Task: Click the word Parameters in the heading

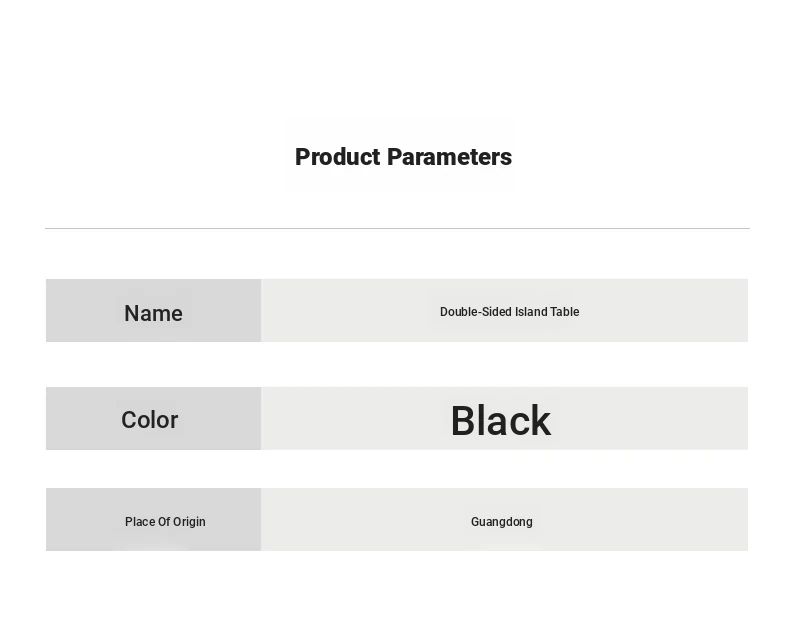Action: pyautogui.click(x=449, y=157)
